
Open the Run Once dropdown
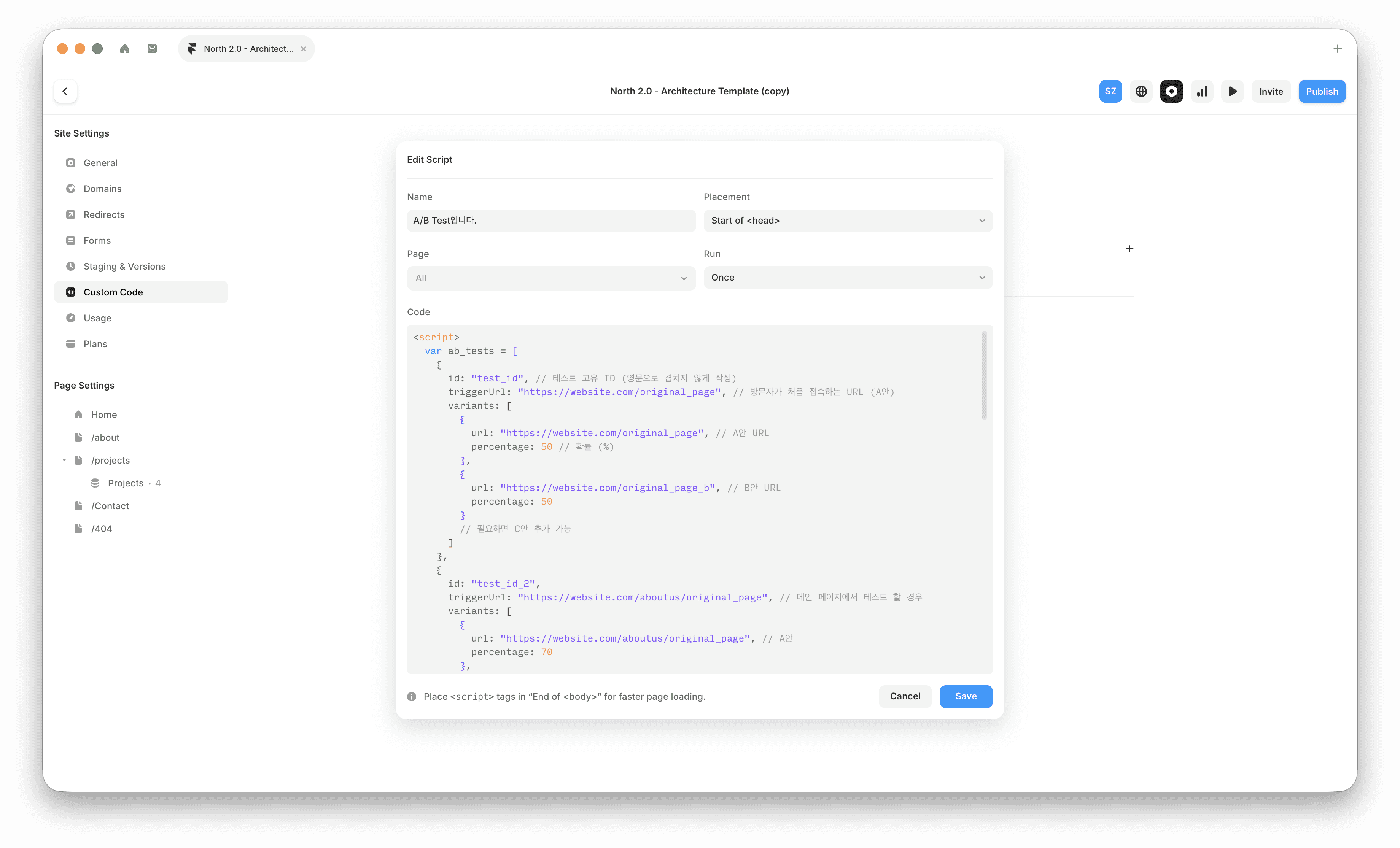point(847,278)
